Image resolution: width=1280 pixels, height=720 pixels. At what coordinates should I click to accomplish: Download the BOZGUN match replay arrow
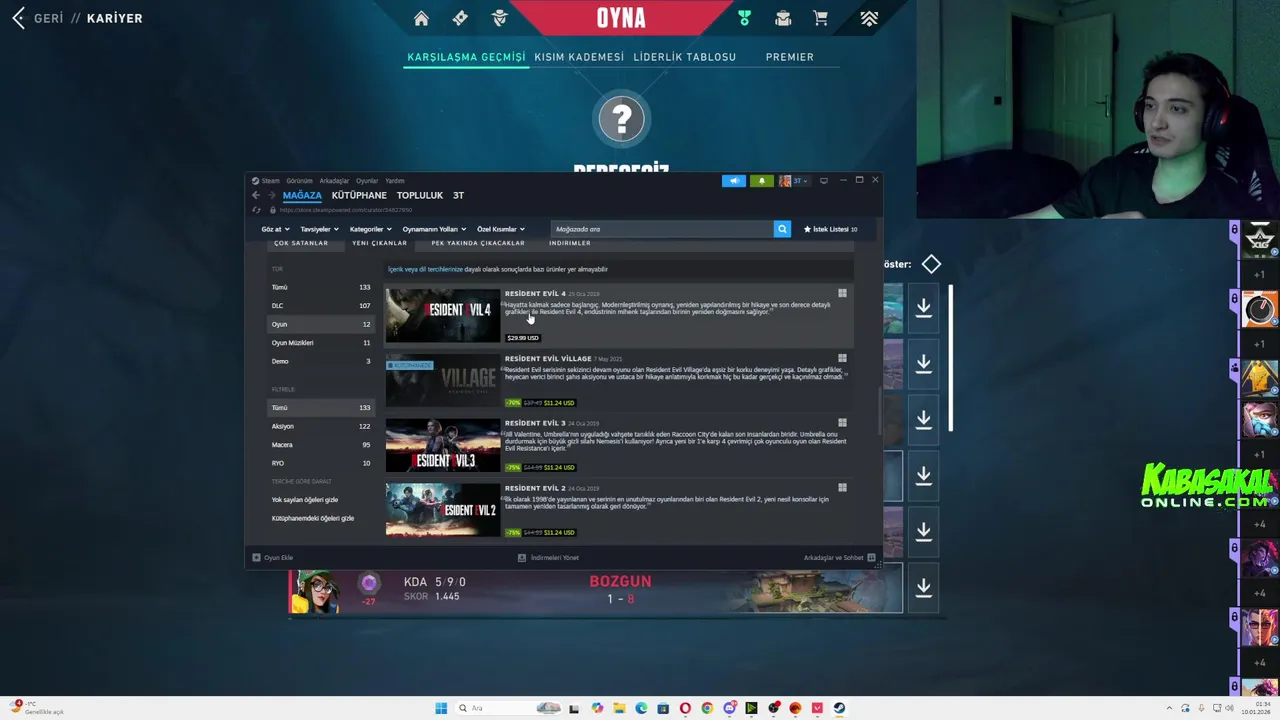[923, 587]
